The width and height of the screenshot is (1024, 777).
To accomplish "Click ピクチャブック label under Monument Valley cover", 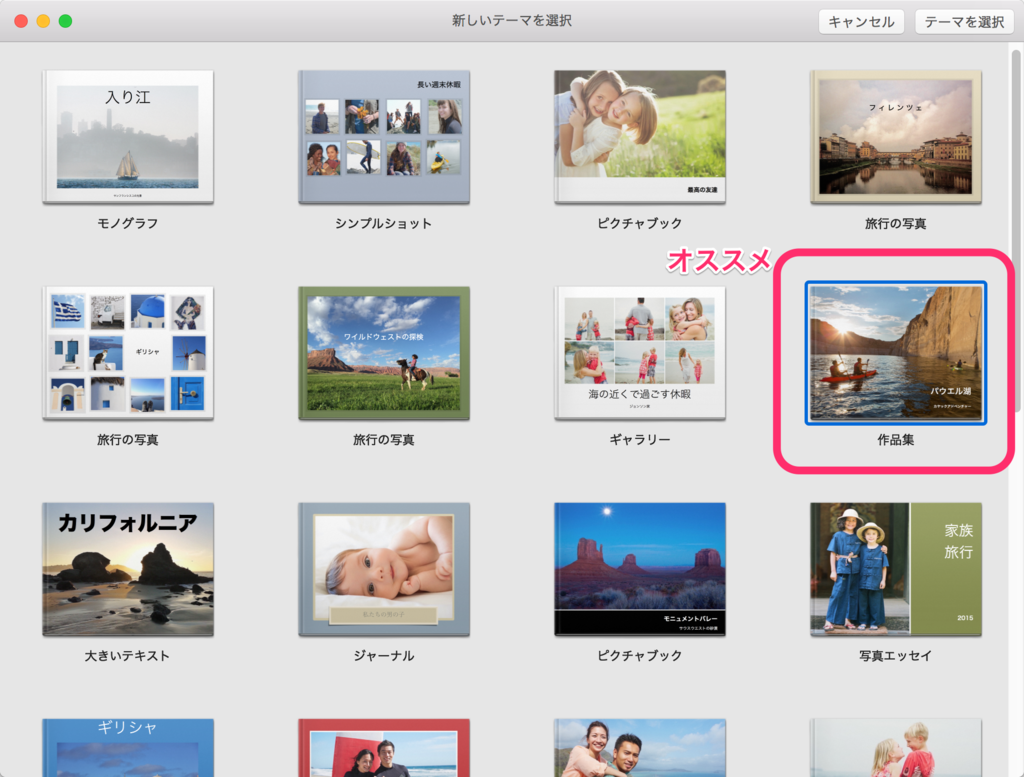I will [640, 656].
